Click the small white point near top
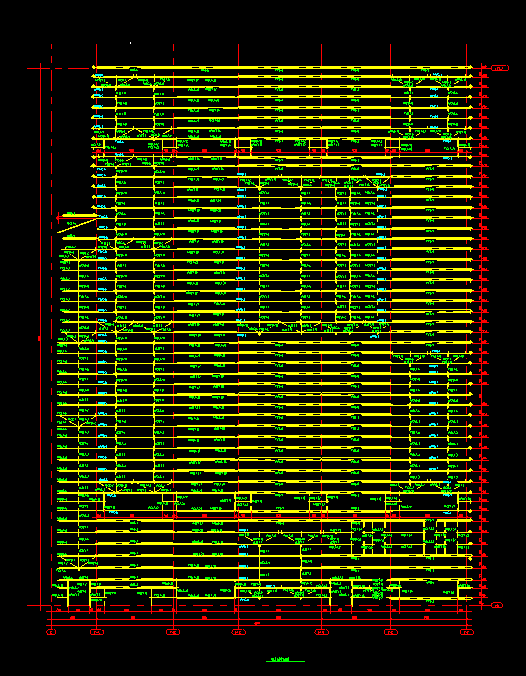Screen dimensions: 526x676 click(x=131, y=43)
